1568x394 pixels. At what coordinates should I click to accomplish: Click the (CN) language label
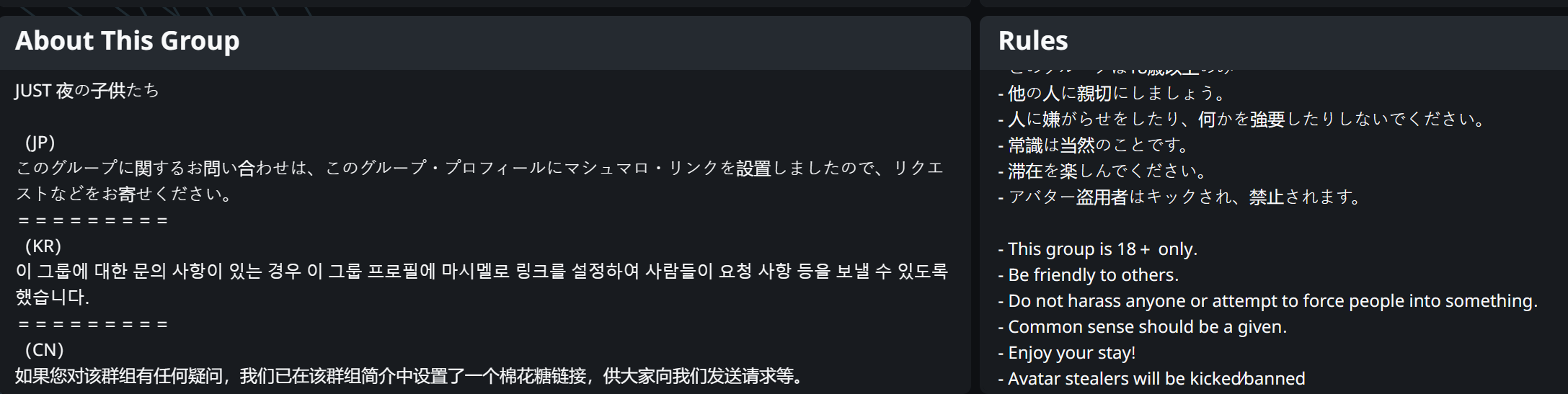click(x=44, y=350)
